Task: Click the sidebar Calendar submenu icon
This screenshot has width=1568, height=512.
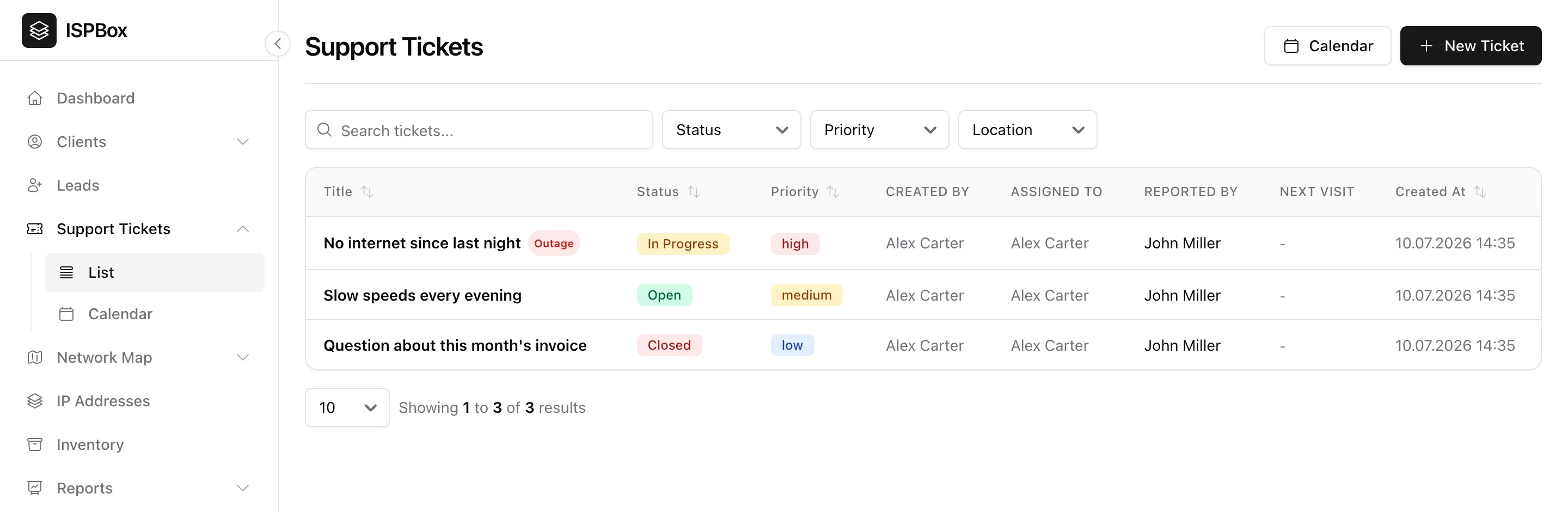Action: tap(66, 314)
